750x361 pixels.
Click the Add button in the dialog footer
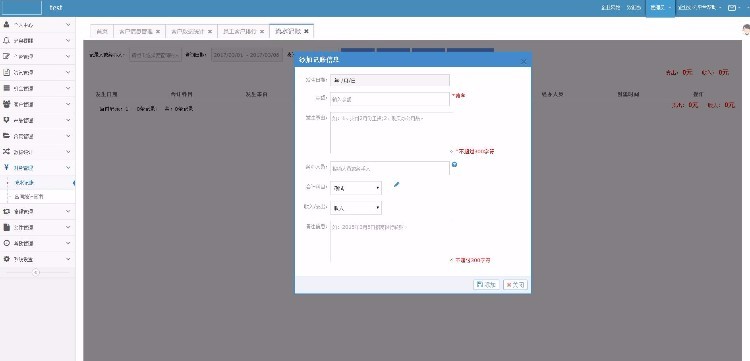point(486,284)
